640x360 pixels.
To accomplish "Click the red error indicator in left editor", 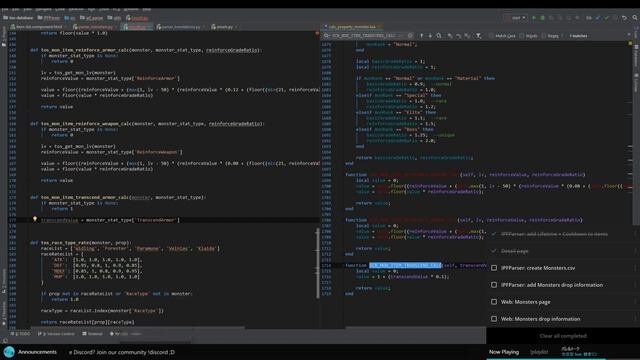I will coord(317,33).
